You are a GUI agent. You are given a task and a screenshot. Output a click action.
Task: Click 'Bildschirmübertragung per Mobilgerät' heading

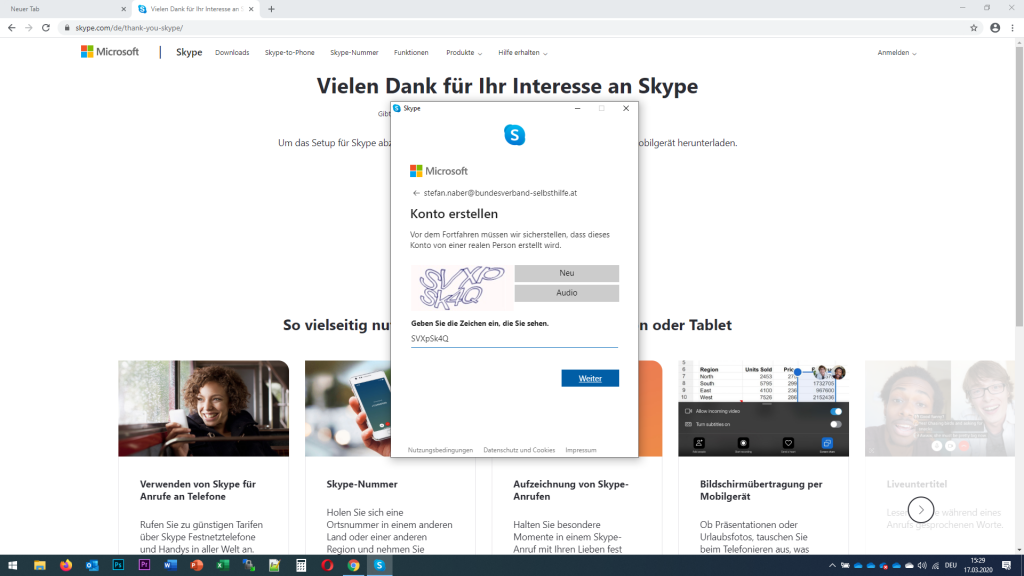pyautogui.click(x=761, y=490)
